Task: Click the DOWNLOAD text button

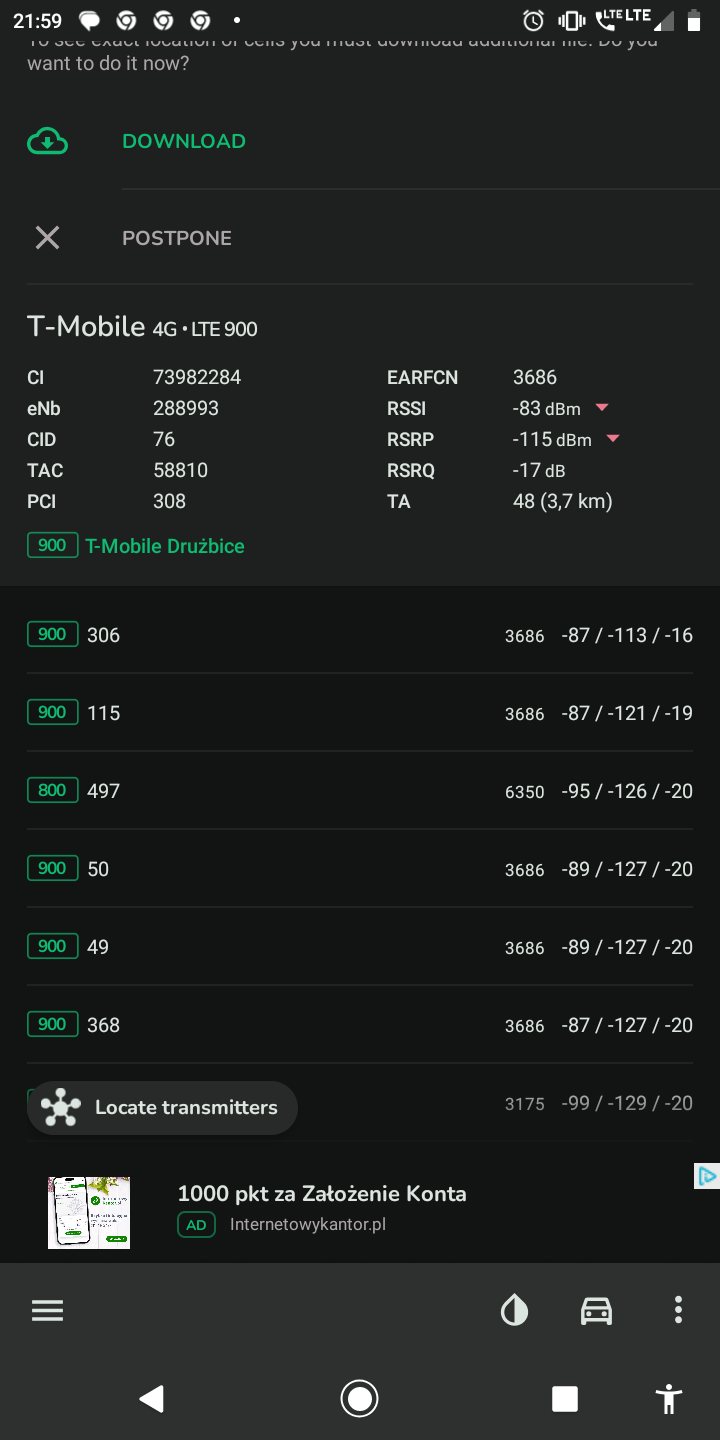Action: [x=184, y=141]
